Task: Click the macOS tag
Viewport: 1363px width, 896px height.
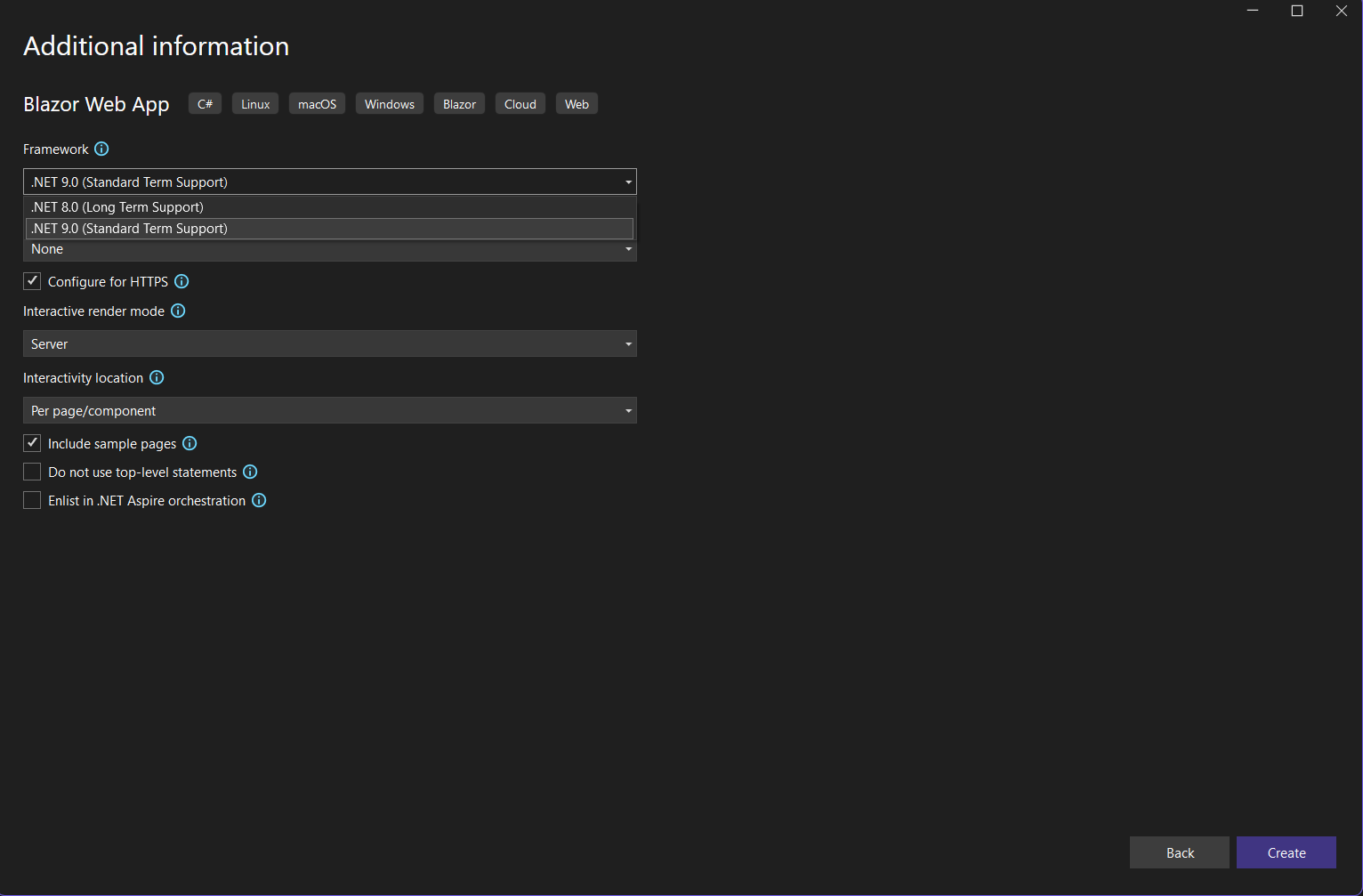Action: (x=318, y=104)
